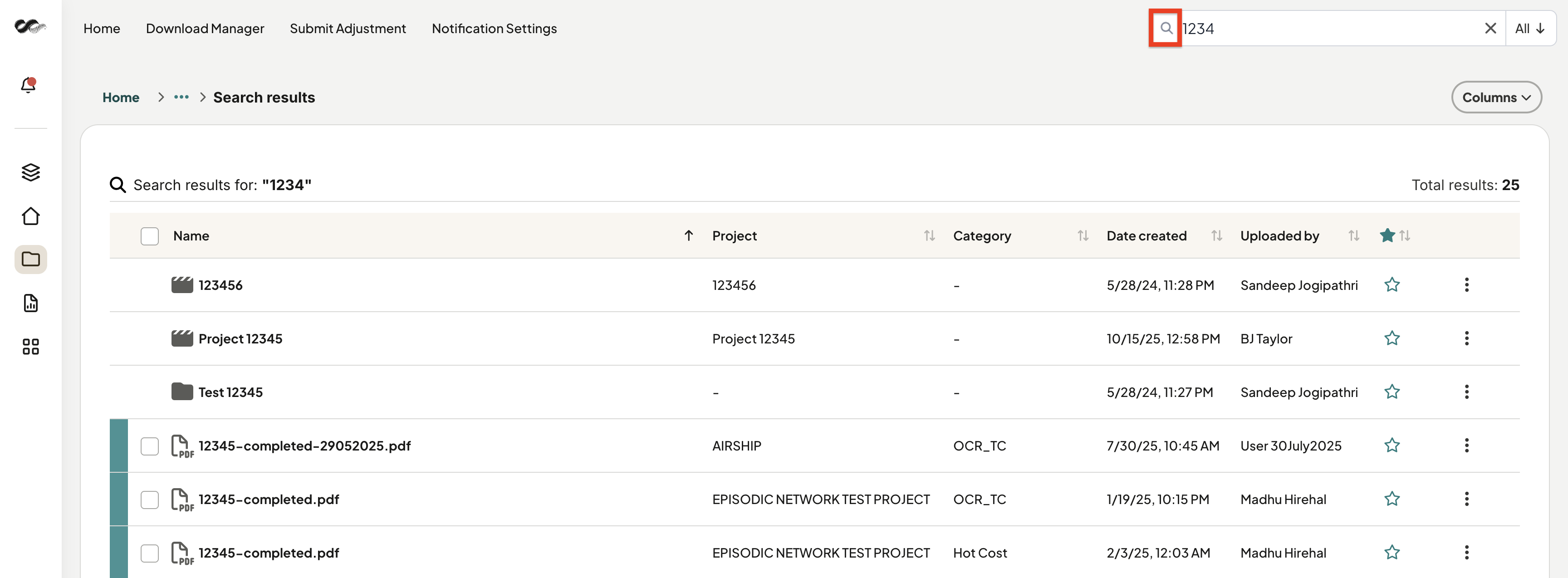Screen dimensions: 1568x578
Task: Sort by Date created column arrows
Action: pos(1216,235)
